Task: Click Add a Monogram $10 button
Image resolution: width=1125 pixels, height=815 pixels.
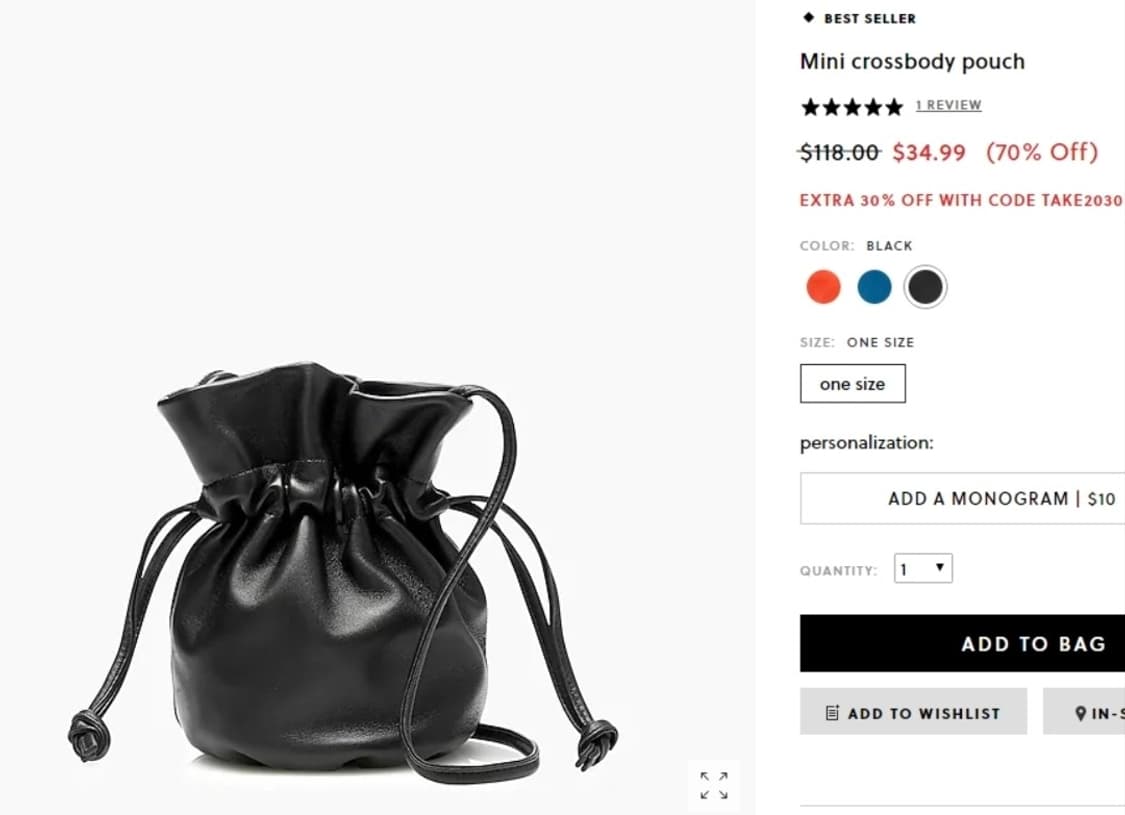Action: (962, 499)
